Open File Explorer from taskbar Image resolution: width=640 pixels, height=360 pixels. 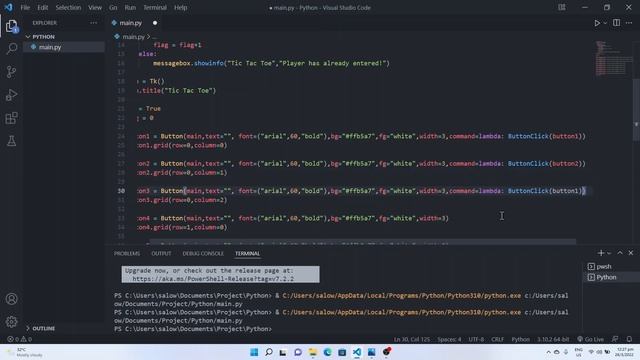point(313,352)
